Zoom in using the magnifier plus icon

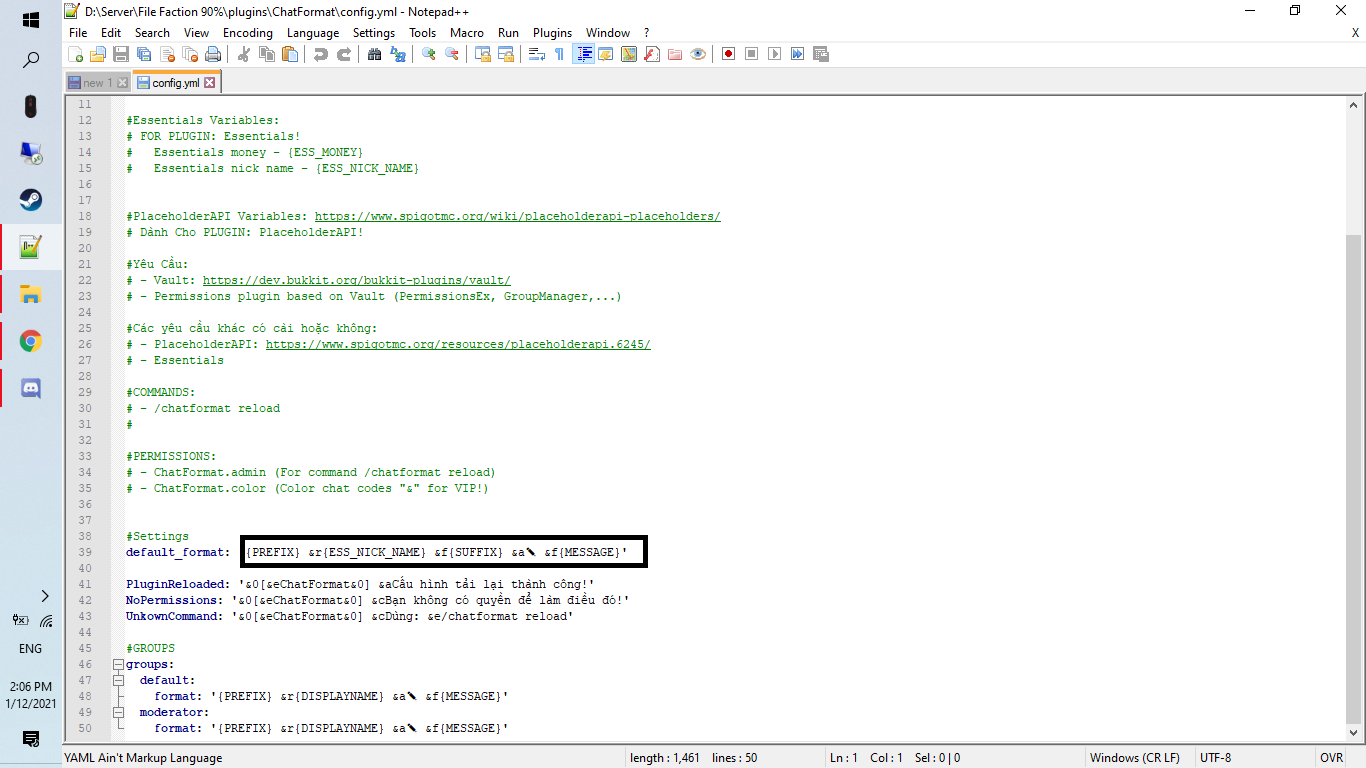coord(429,54)
